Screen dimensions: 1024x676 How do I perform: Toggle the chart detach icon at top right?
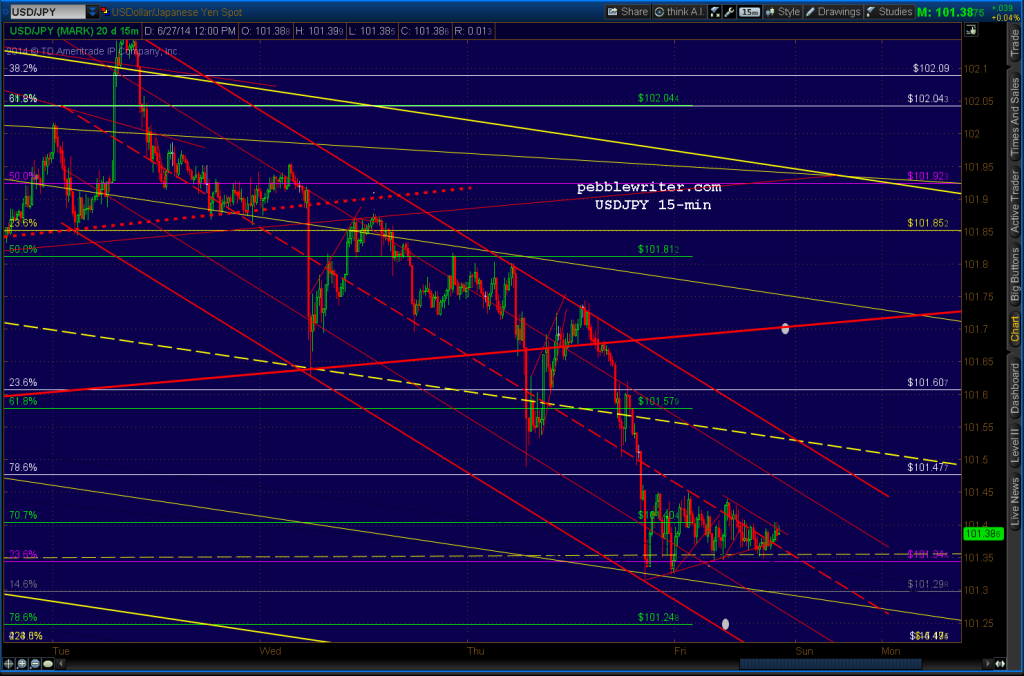click(969, 29)
